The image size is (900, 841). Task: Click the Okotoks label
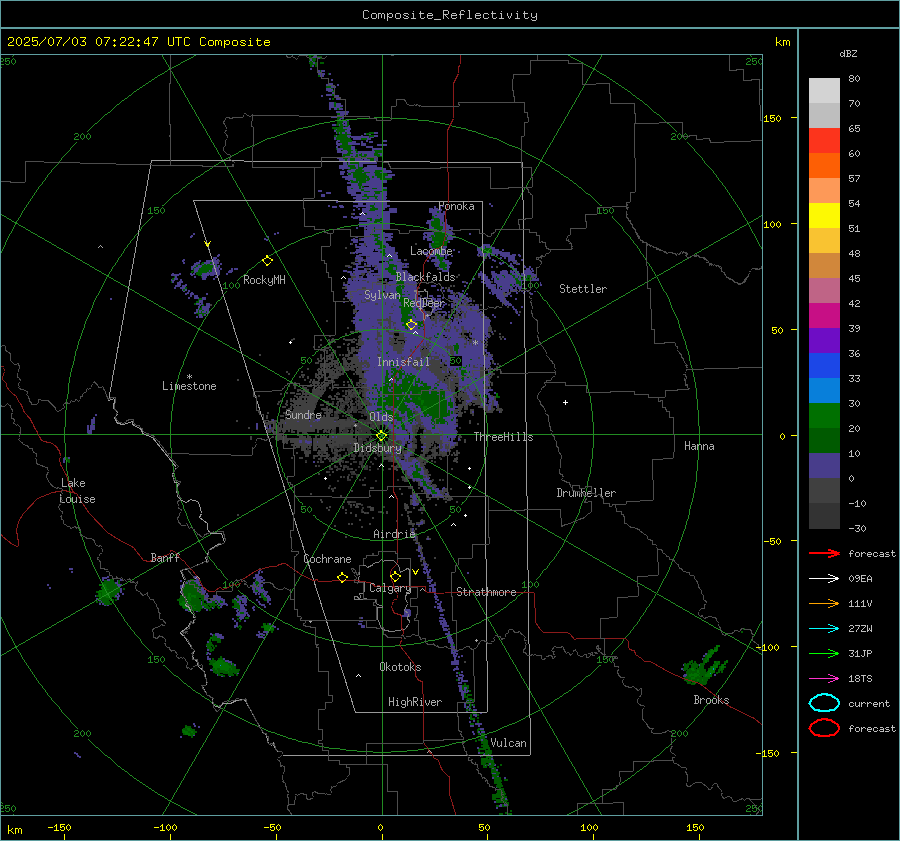click(400, 667)
